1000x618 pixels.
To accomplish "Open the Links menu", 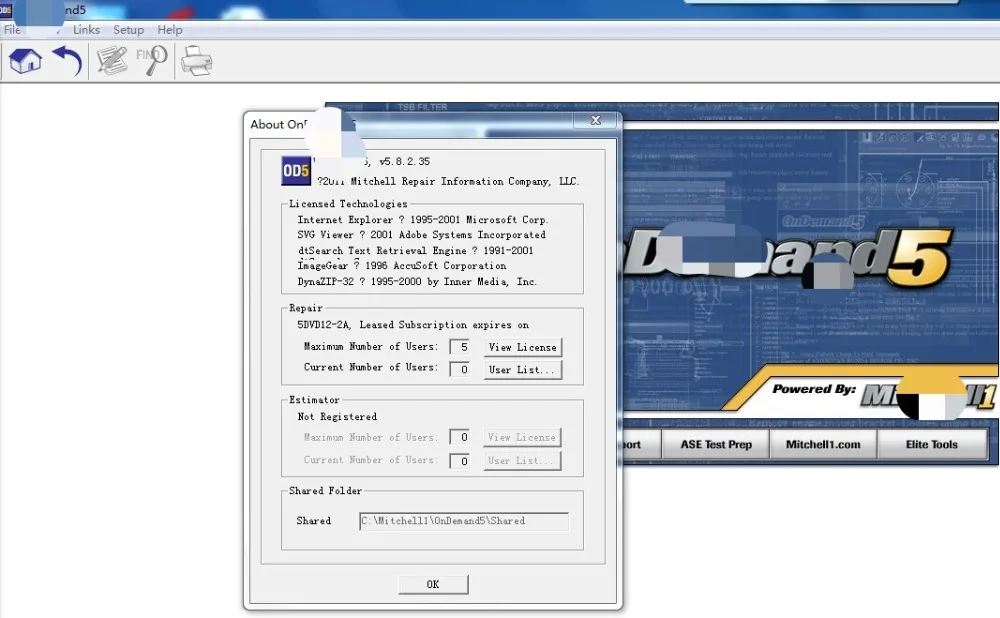I will coord(86,30).
